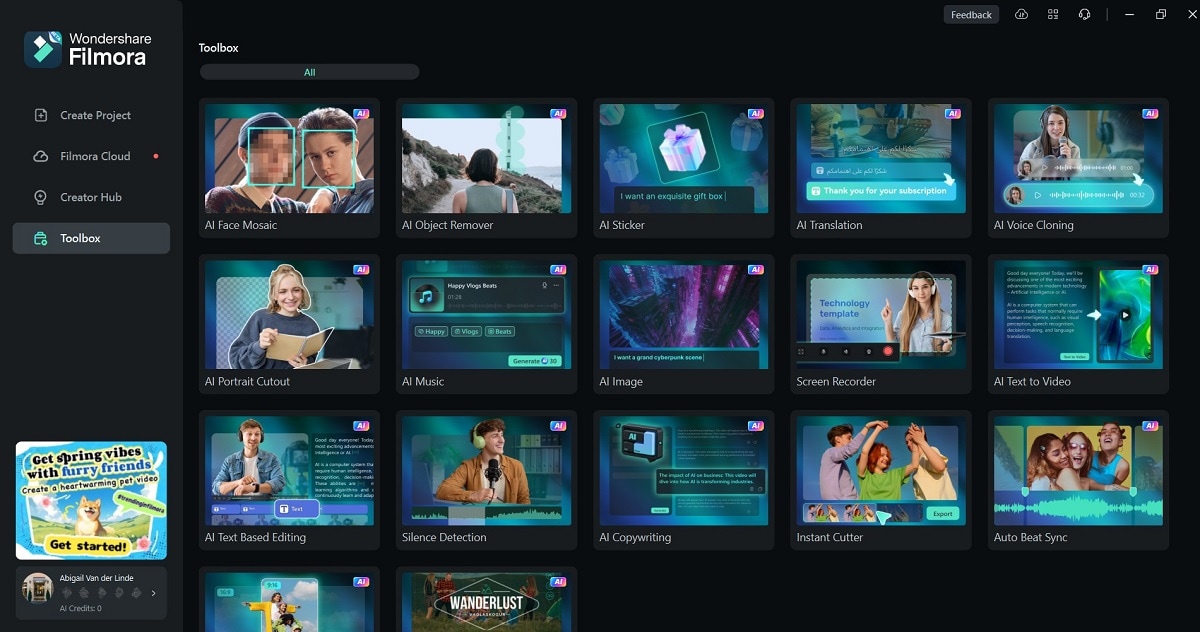This screenshot has width=1200, height=632.
Task: Open Filmora Cloud via its sidebar icon
Action: point(41,156)
